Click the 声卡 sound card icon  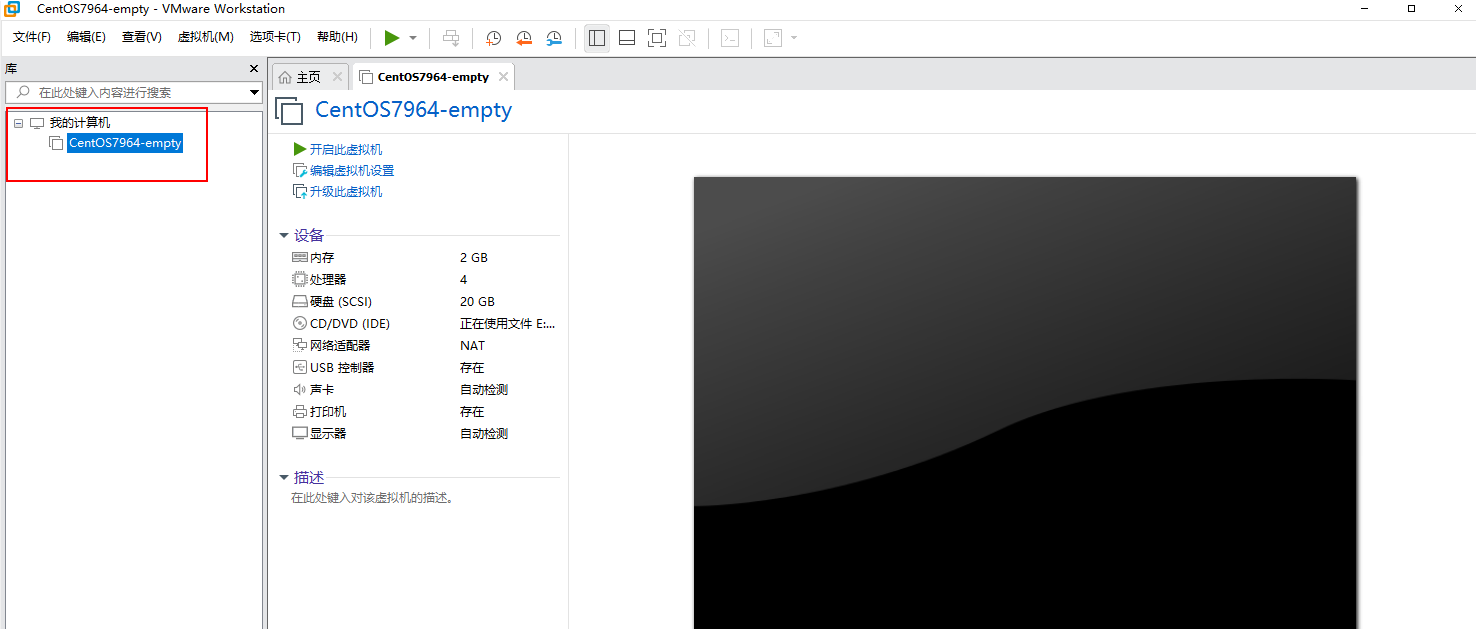pos(300,389)
